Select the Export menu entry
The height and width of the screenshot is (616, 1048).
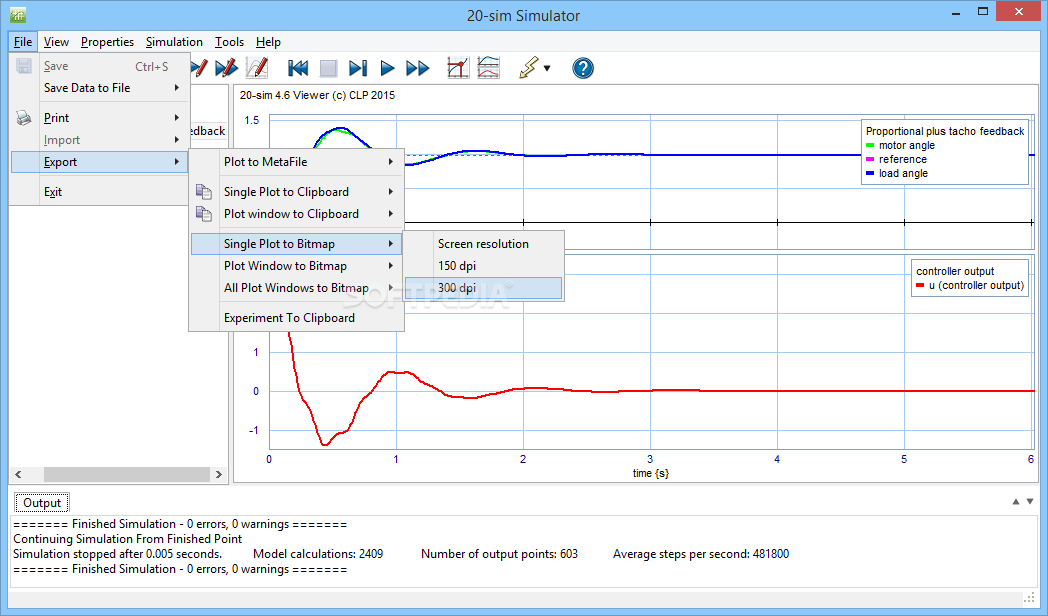pos(100,162)
